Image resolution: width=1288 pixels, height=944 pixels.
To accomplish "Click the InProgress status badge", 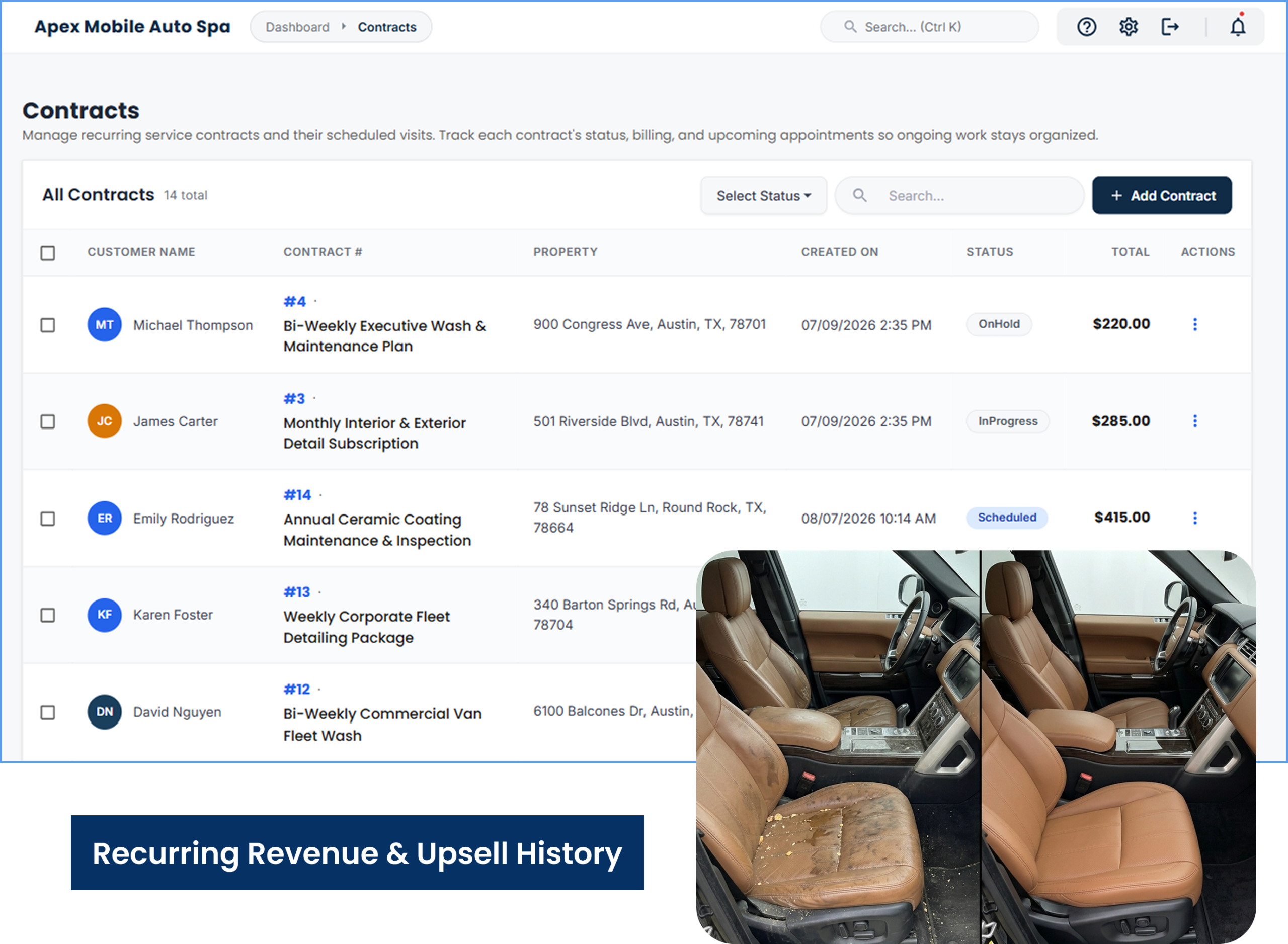I will 1007,421.
